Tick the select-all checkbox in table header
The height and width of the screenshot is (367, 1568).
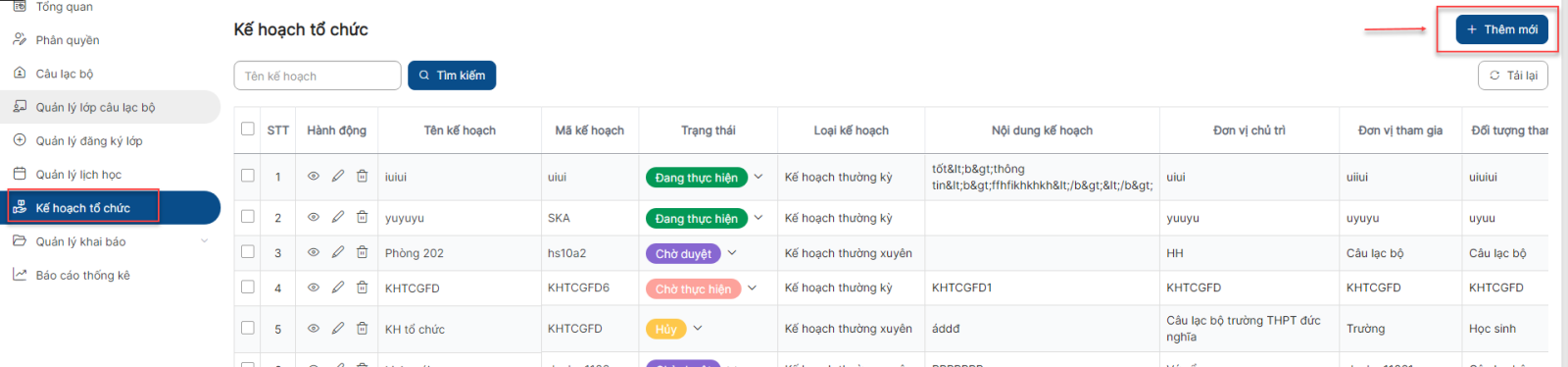tap(248, 129)
